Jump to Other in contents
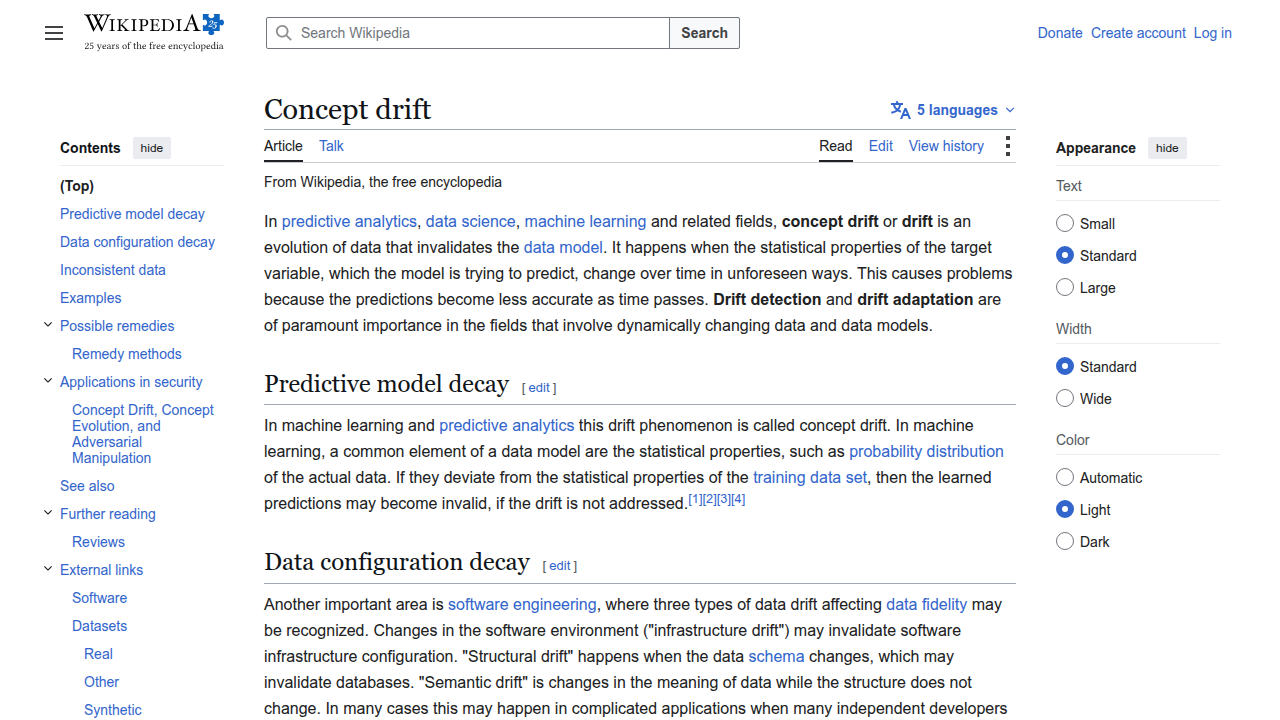Screen dimensions: 1280x720 point(101,682)
